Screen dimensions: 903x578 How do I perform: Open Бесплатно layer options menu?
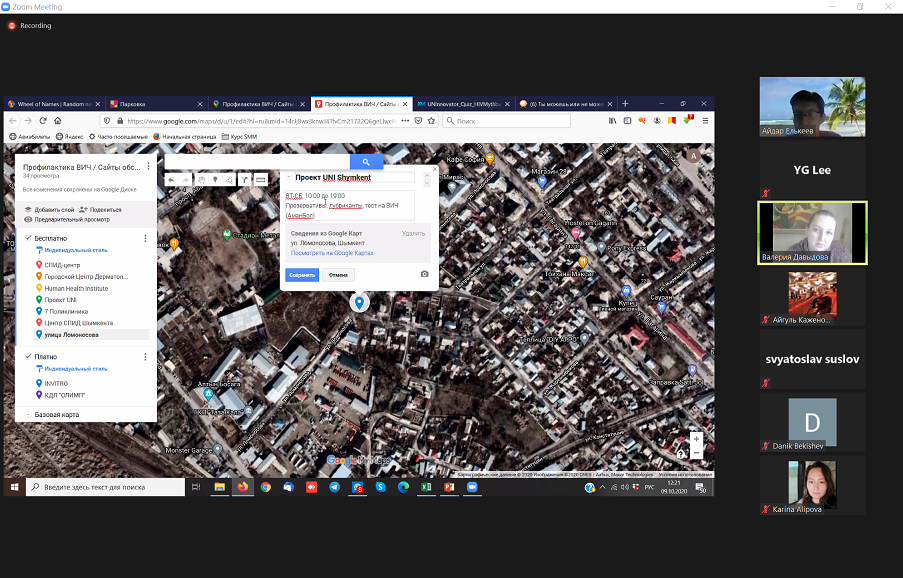(145, 238)
